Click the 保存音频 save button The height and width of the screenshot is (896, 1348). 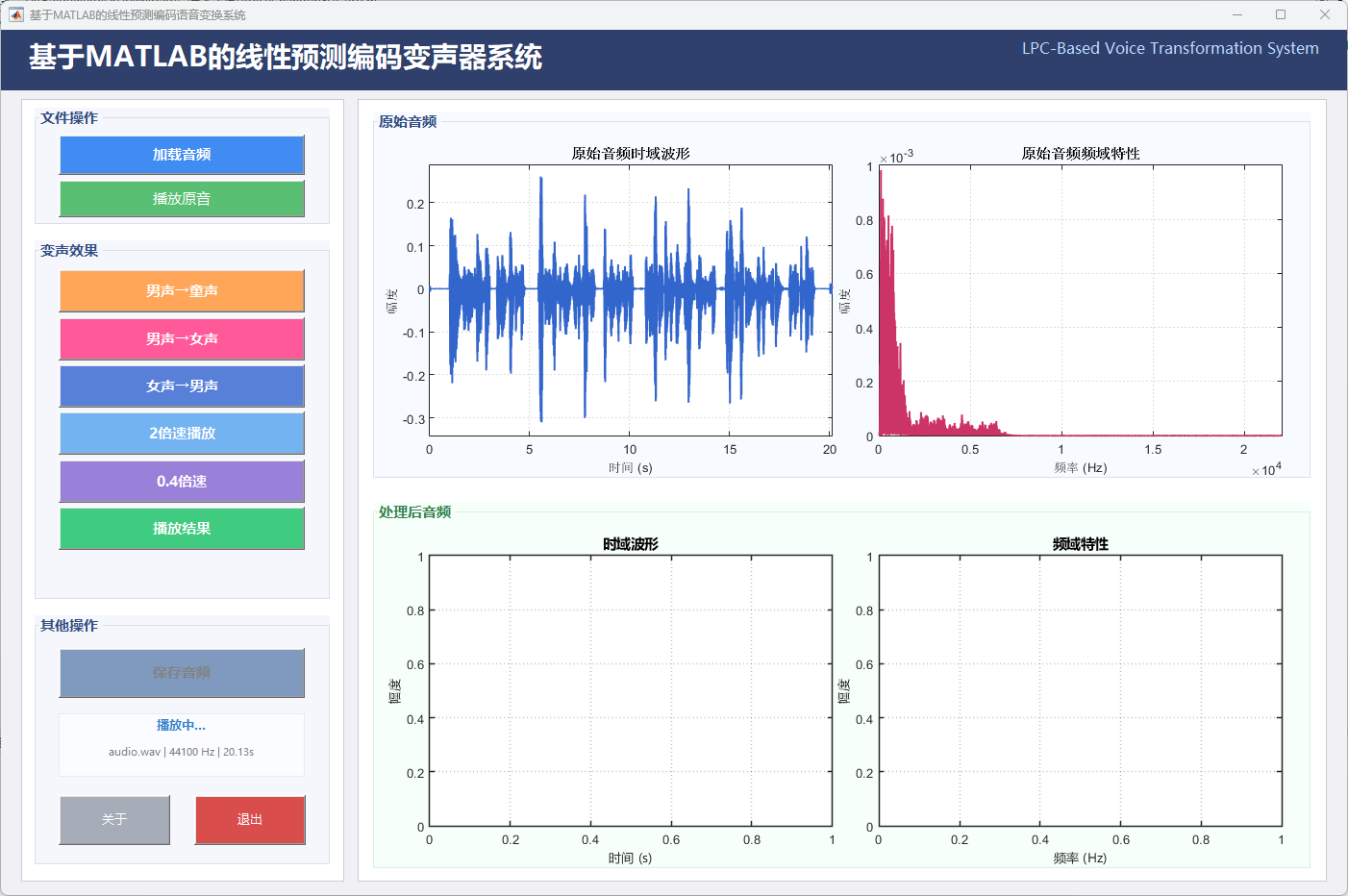pos(182,672)
